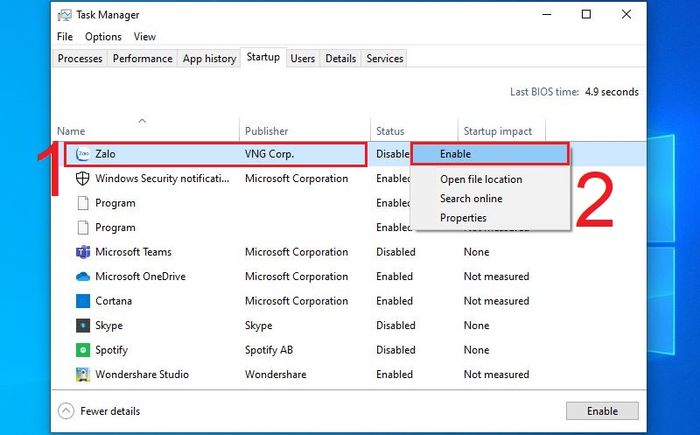Click the Wondershare Studio icon
The image size is (700, 435).
83,374
